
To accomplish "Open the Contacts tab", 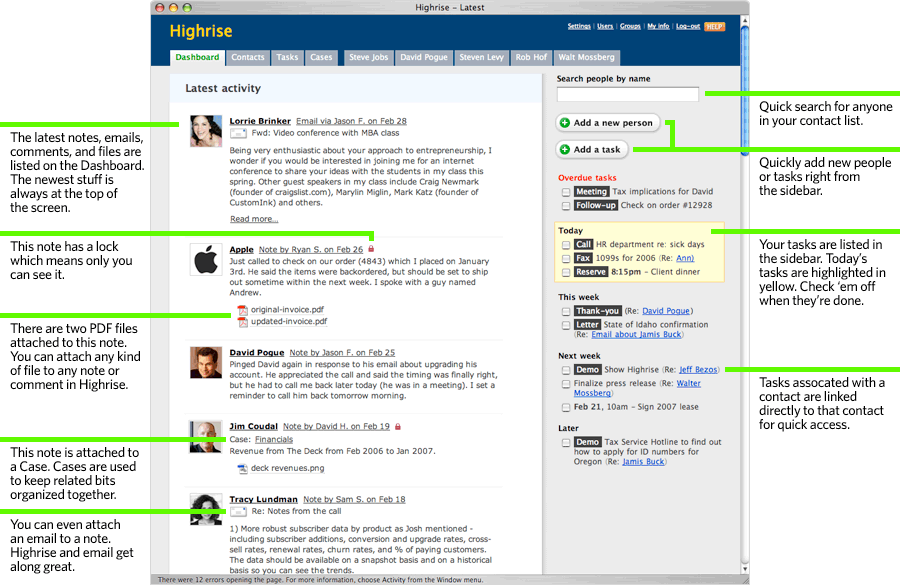I will click(248, 57).
